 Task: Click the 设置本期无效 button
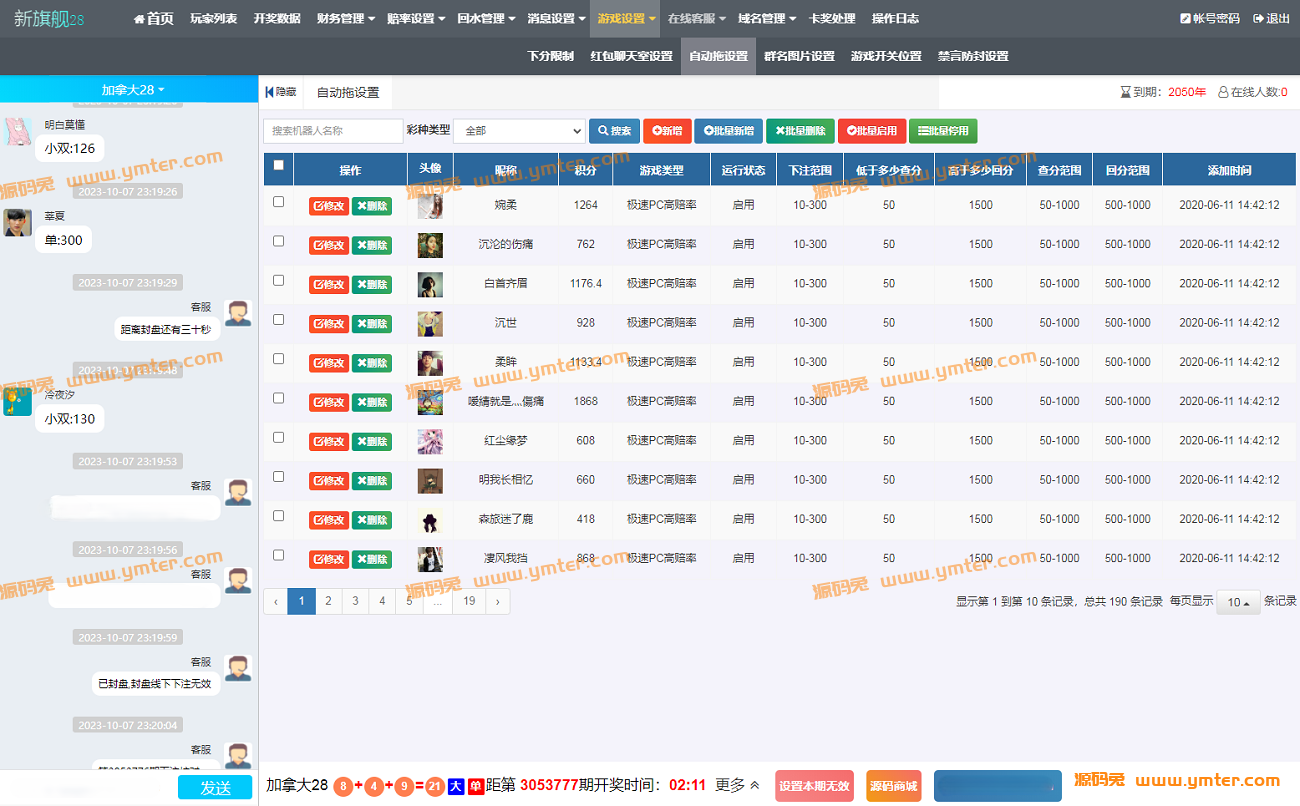[x=814, y=786]
